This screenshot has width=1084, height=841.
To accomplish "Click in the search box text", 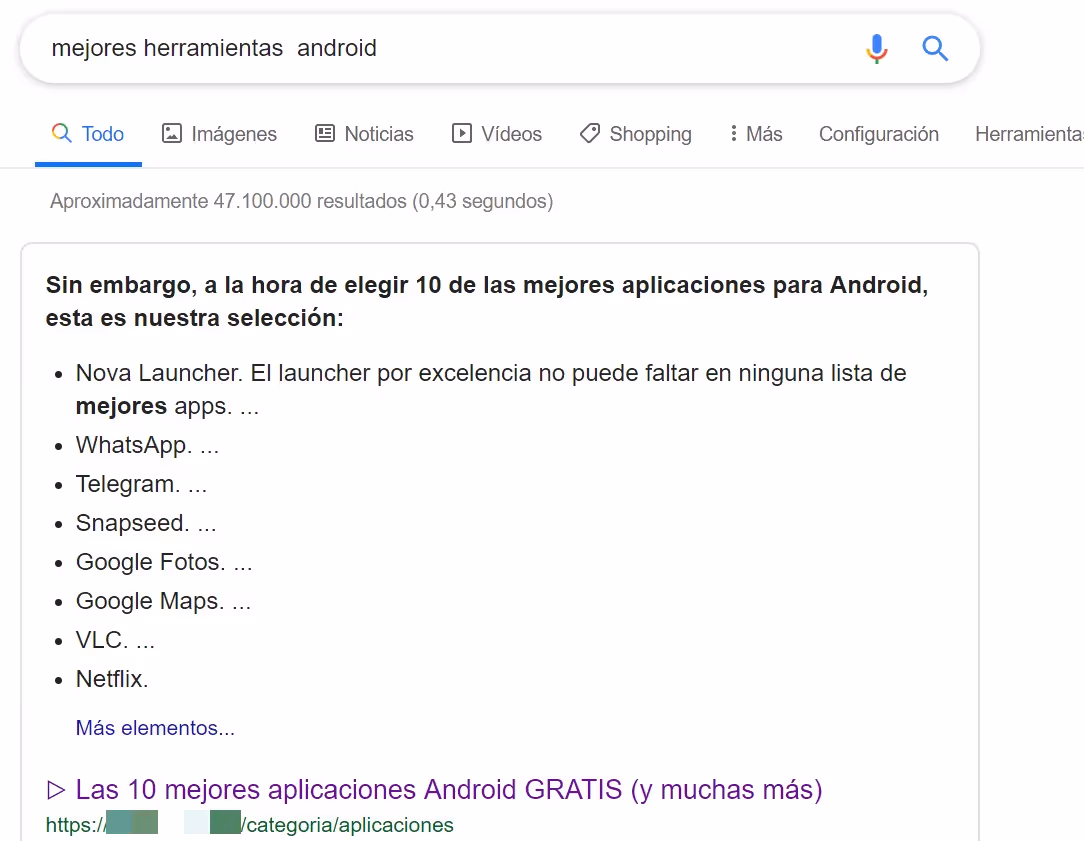I will point(214,48).
